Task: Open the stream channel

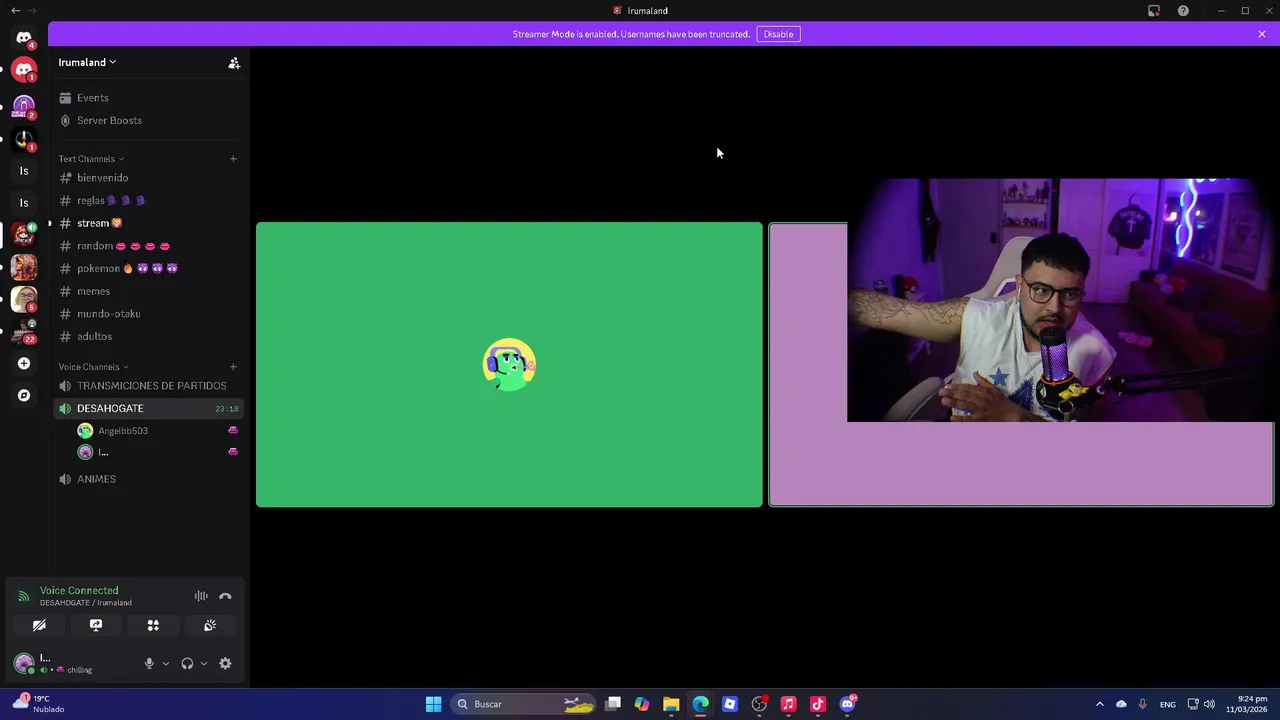Action: 147,223
